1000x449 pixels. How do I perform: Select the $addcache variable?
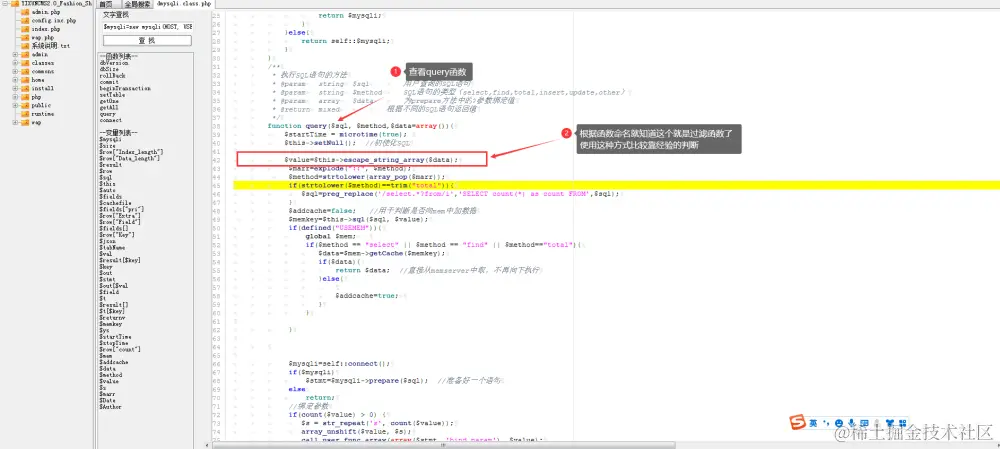tap(114, 362)
